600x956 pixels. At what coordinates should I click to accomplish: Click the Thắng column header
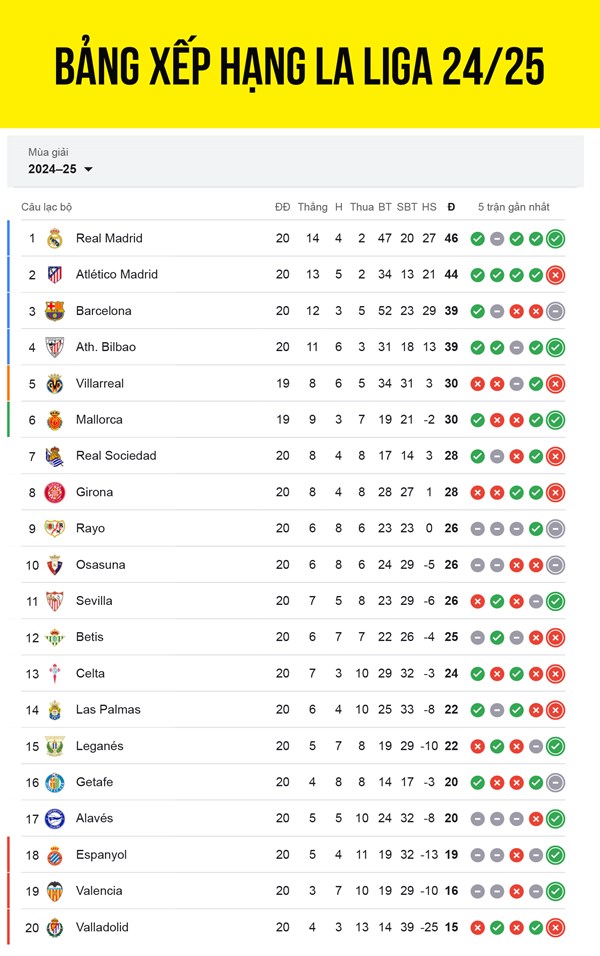point(312,207)
